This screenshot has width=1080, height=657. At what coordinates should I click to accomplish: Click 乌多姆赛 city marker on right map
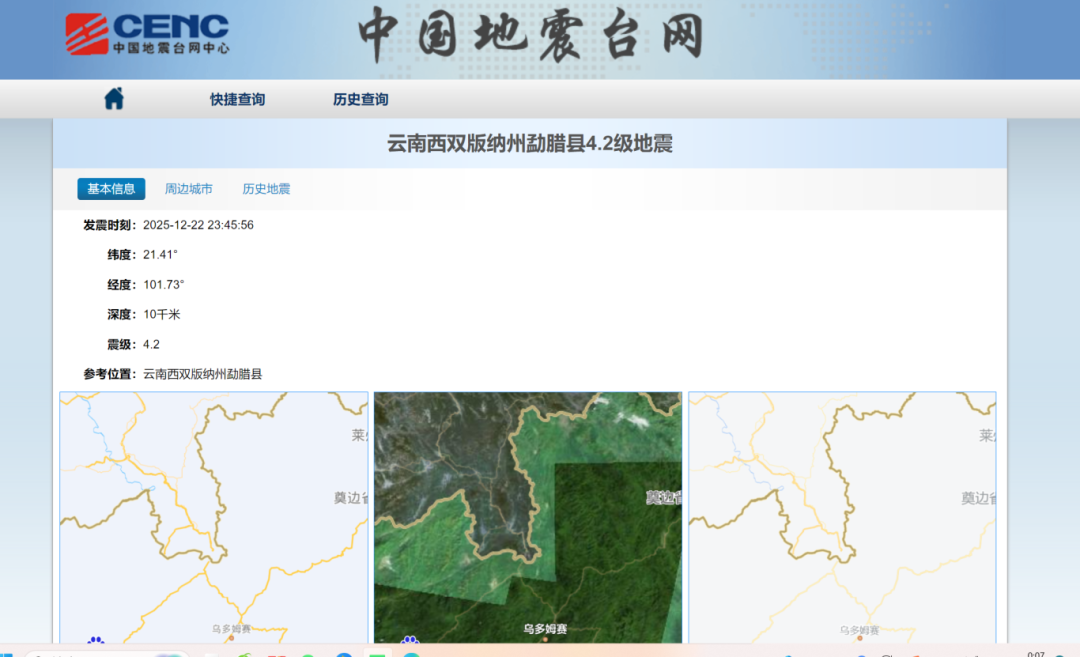coord(859,639)
